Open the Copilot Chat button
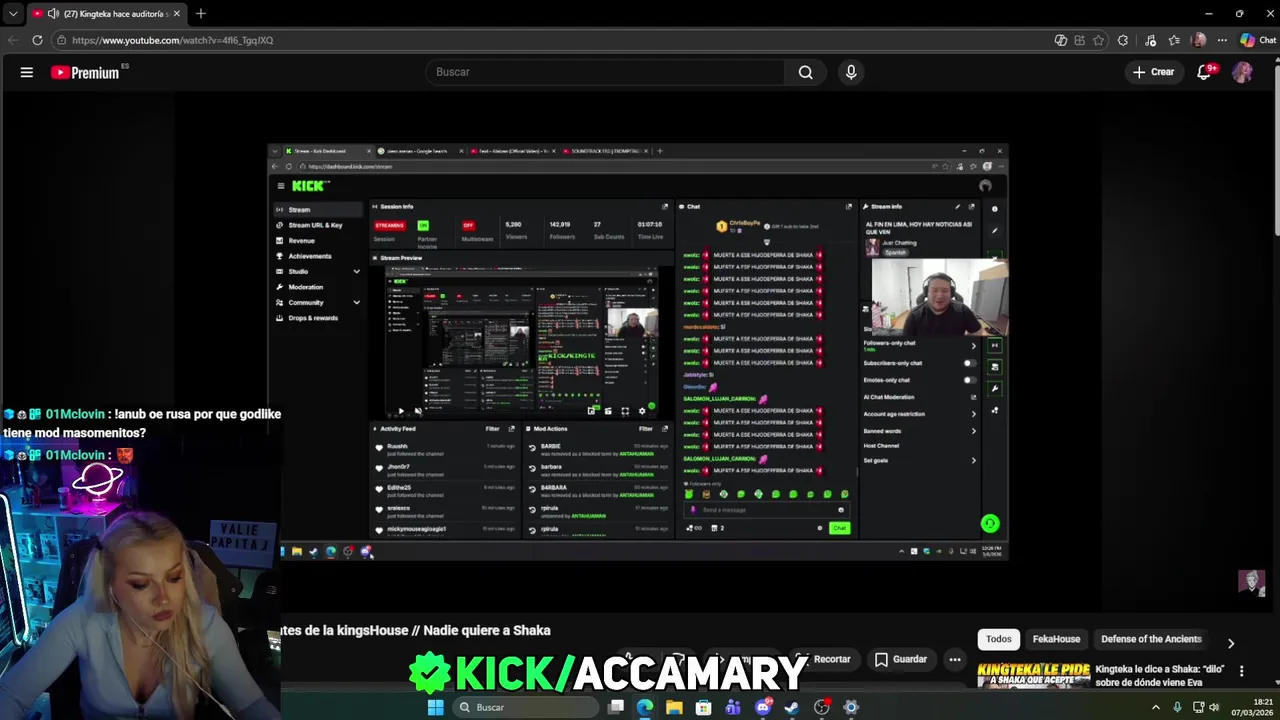This screenshot has width=1280, height=720. coord(1258,40)
